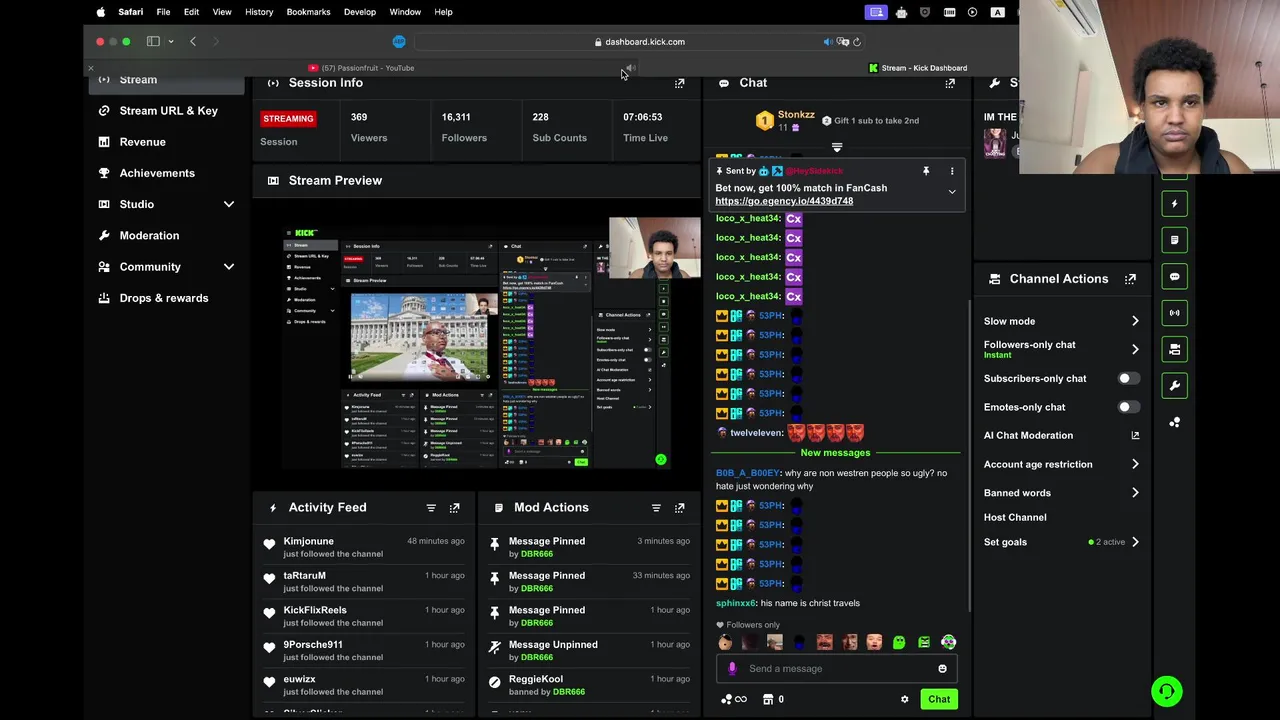This screenshot has width=1280, height=720.
Task: Select the headphones emote at row end
Action: click(948, 643)
